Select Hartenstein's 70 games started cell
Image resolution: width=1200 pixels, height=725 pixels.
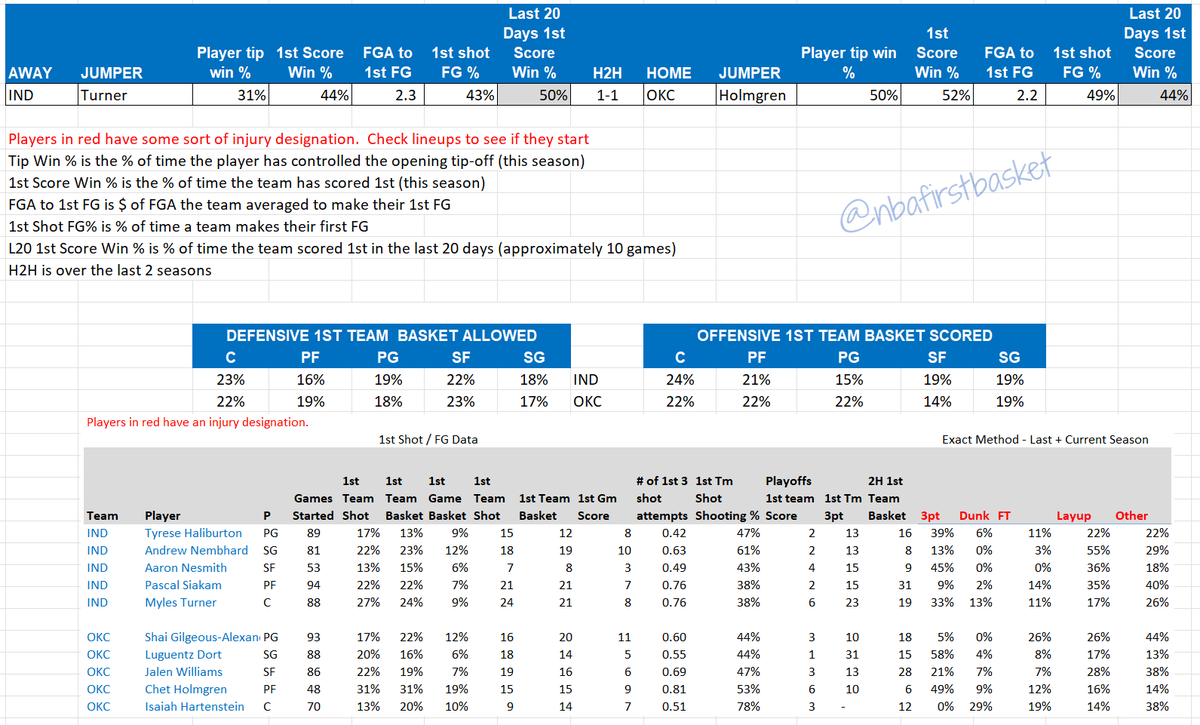tap(313, 706)
